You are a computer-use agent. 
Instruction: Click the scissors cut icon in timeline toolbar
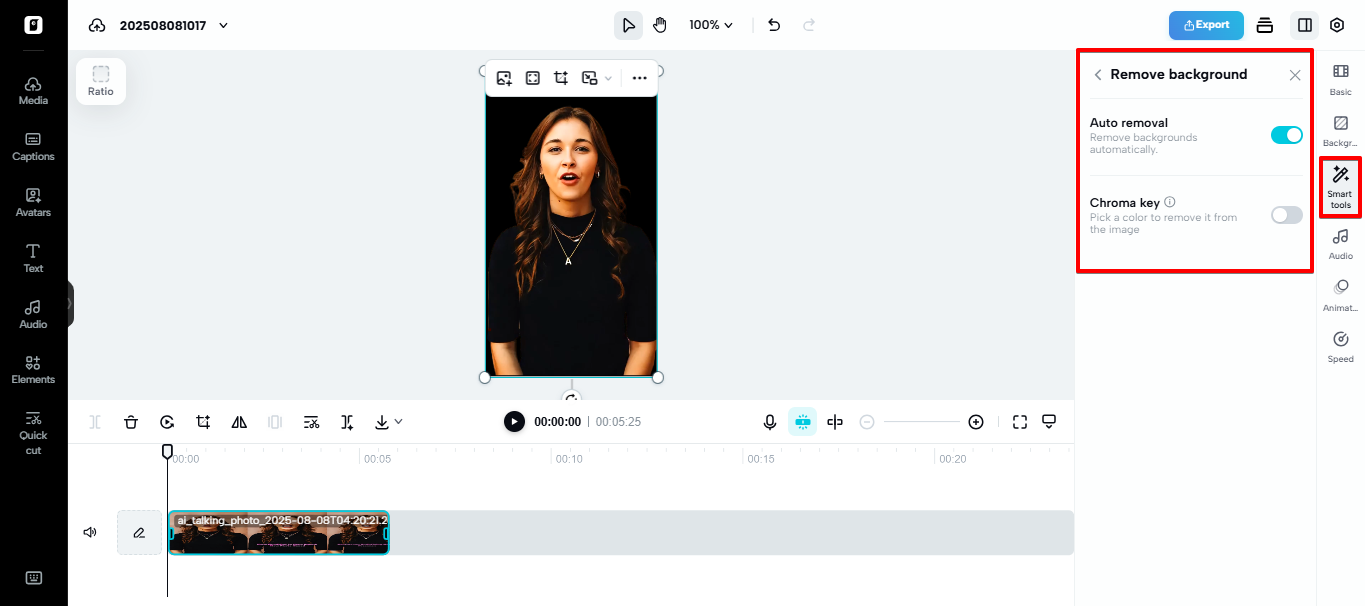311,422
